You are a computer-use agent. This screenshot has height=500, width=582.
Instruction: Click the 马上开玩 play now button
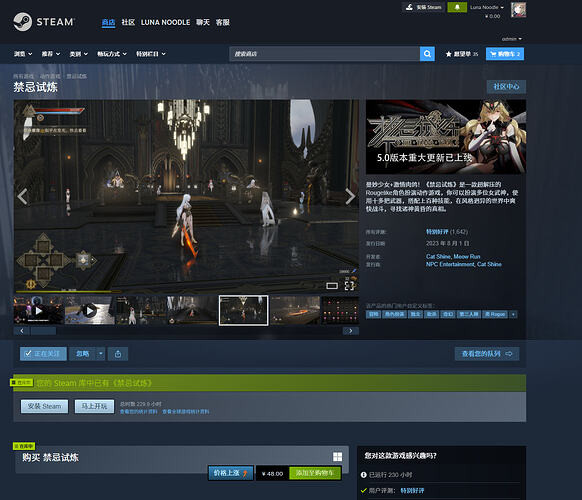pyautogui.click(x=94, y=406)
